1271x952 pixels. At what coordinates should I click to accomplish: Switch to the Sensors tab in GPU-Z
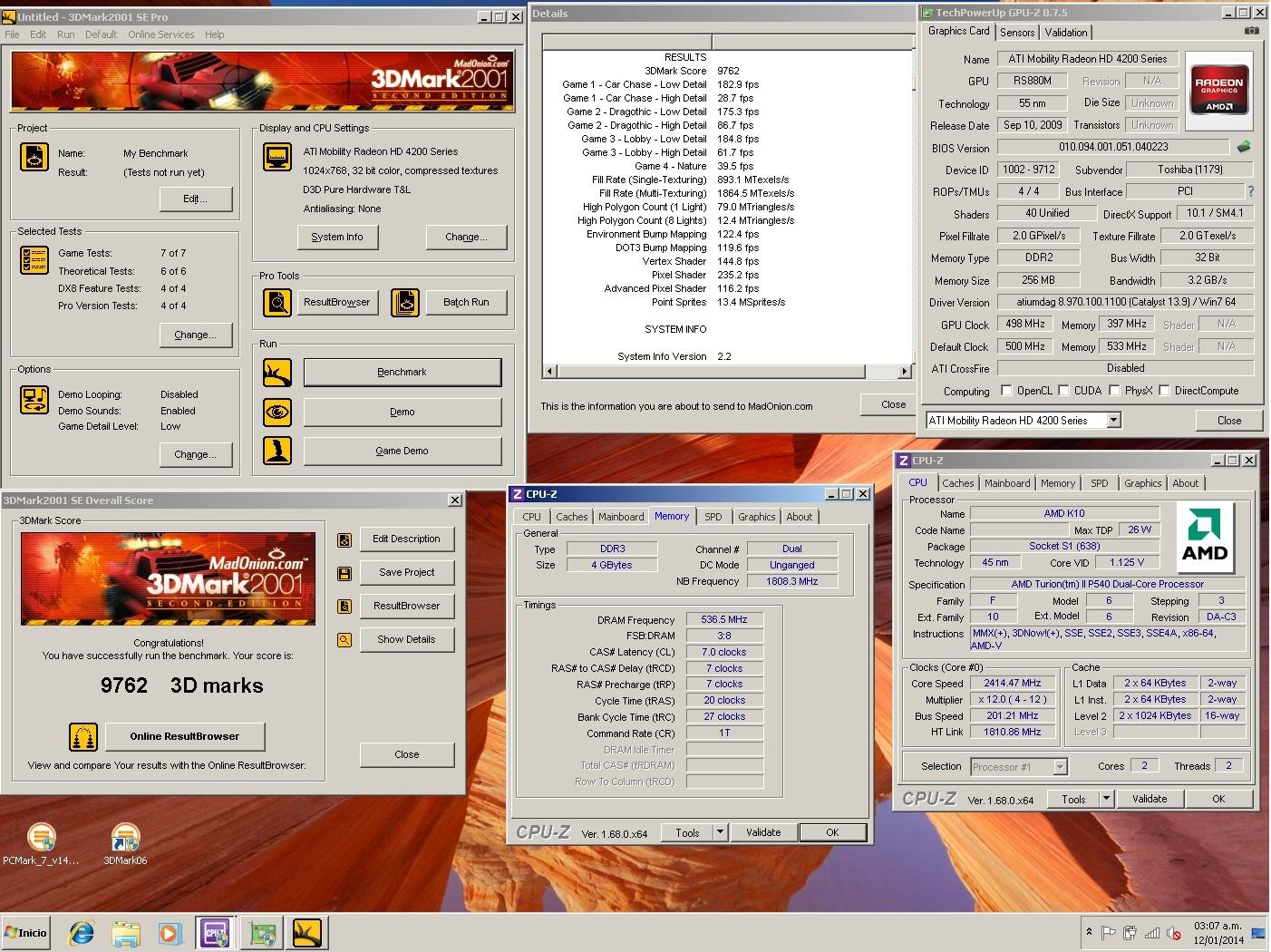click(1017, 33)
